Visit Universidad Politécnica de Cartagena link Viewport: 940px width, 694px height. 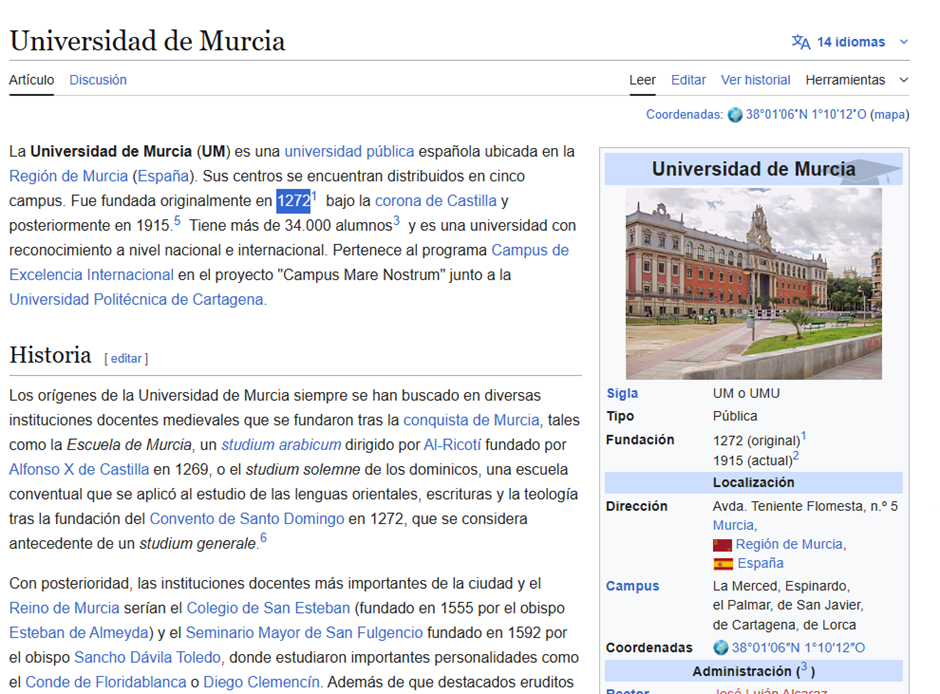click(136, 299)
